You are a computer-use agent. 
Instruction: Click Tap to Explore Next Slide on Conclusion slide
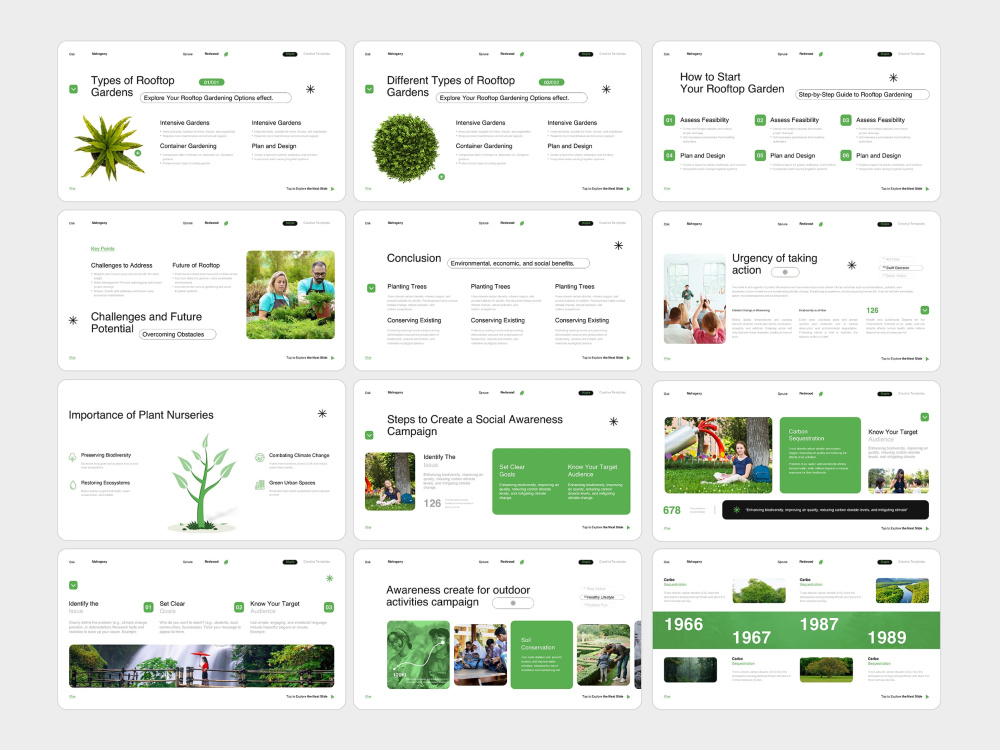click(x=603, y=358)
